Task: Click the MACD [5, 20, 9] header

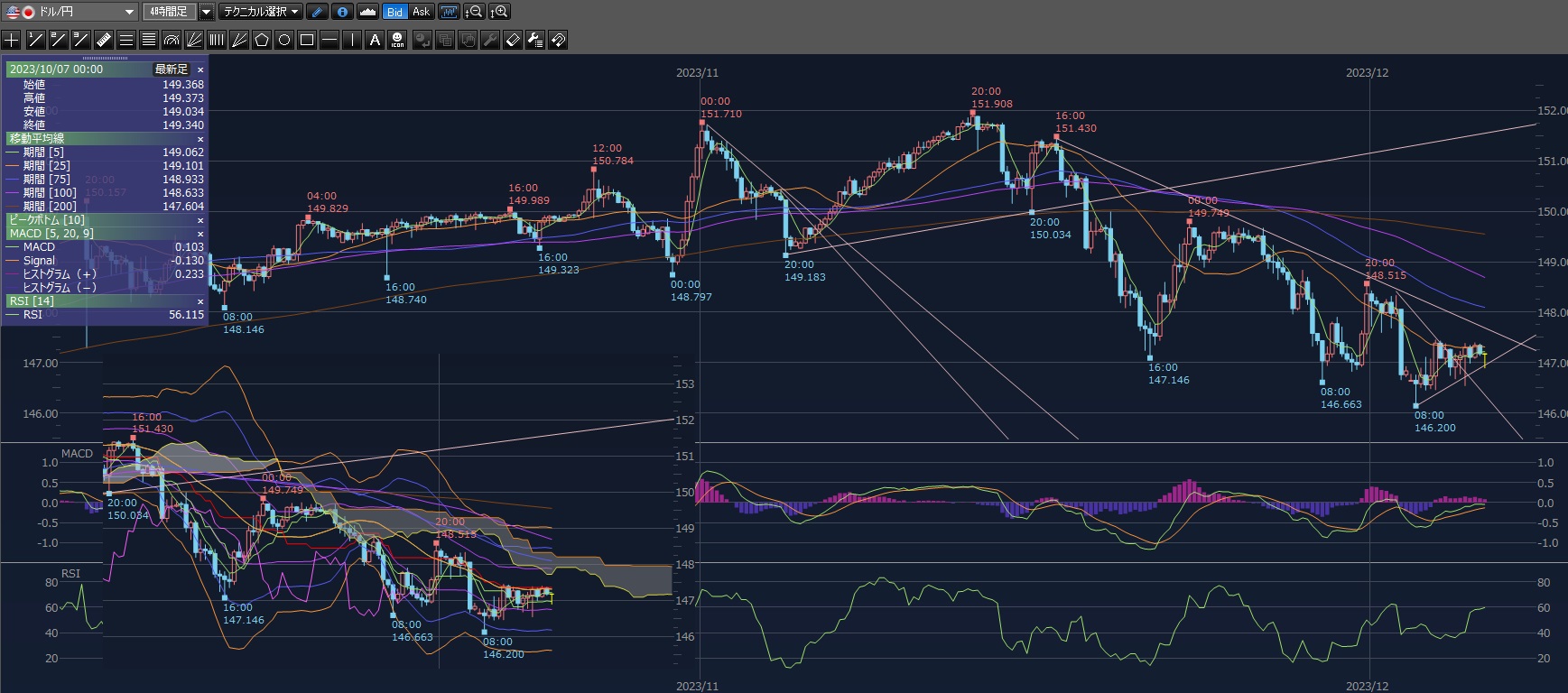Action: pyautogui.click(x=51, y=234)
